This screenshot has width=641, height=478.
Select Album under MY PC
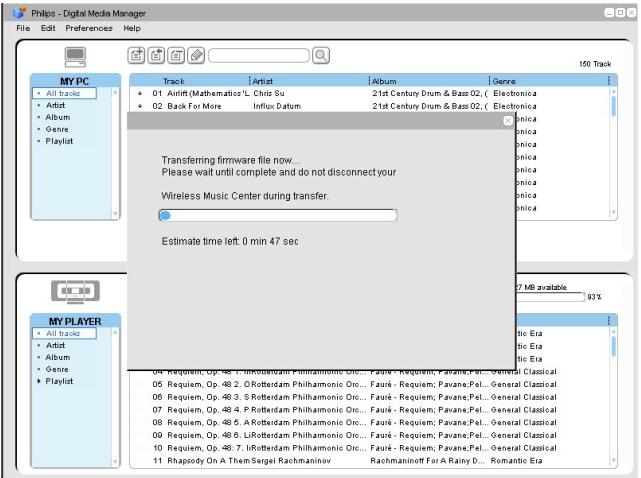(58, 117)
